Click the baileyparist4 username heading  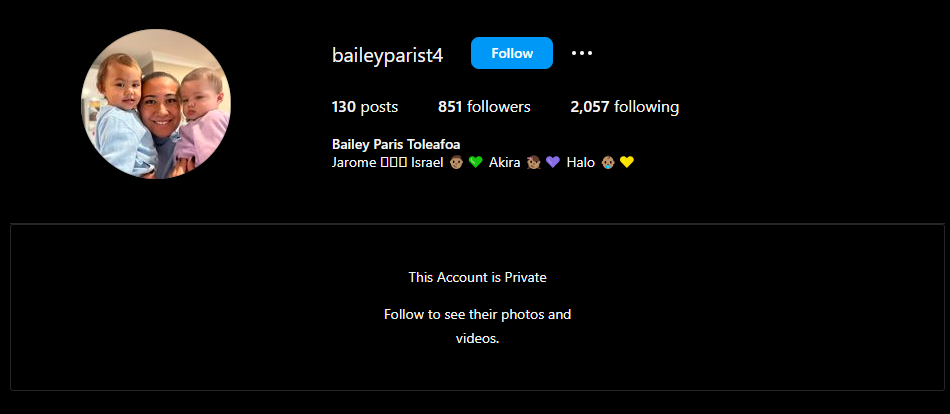pos(387,55)
